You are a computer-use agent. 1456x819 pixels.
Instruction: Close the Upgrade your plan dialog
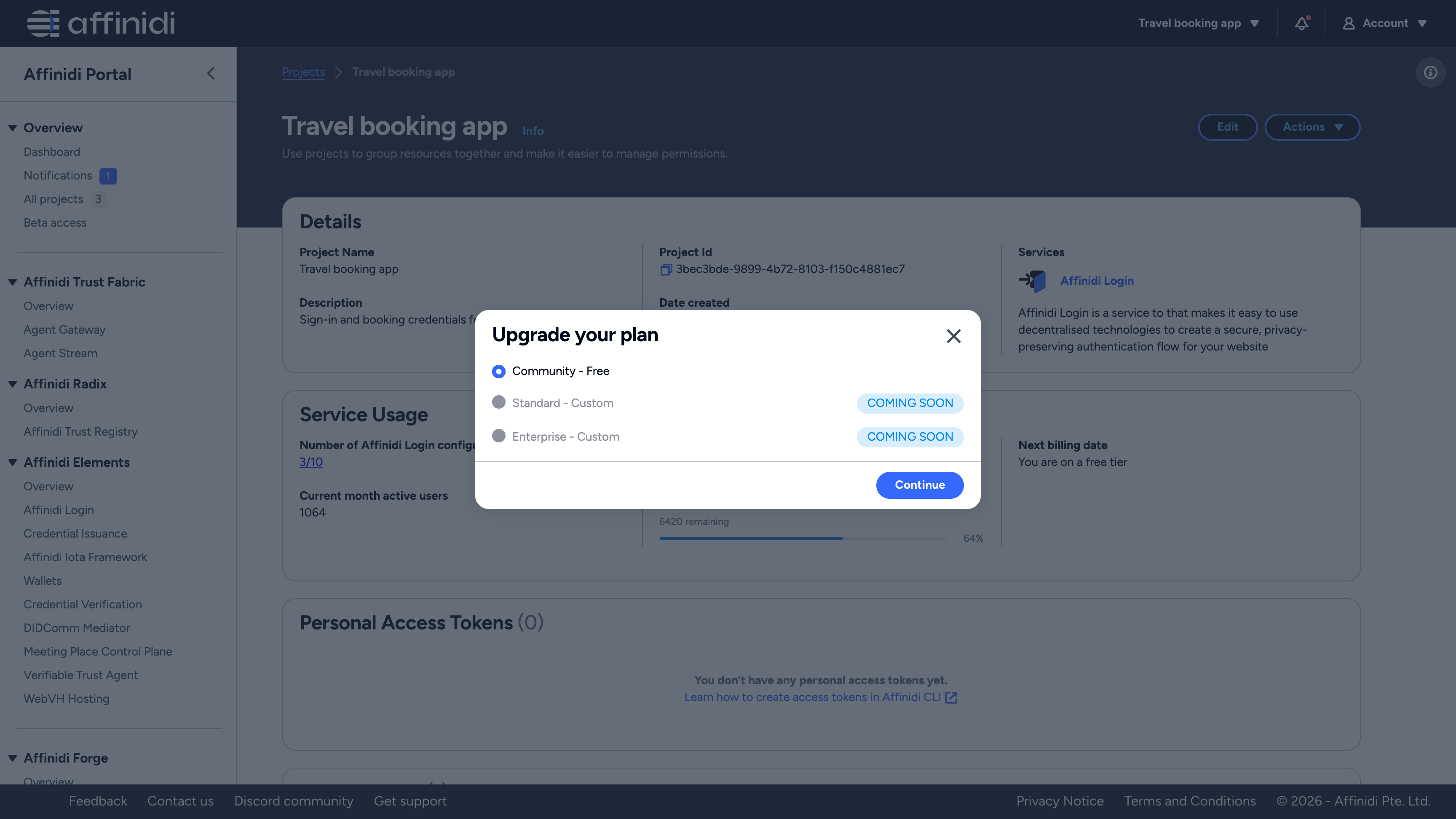pos(953,336)
